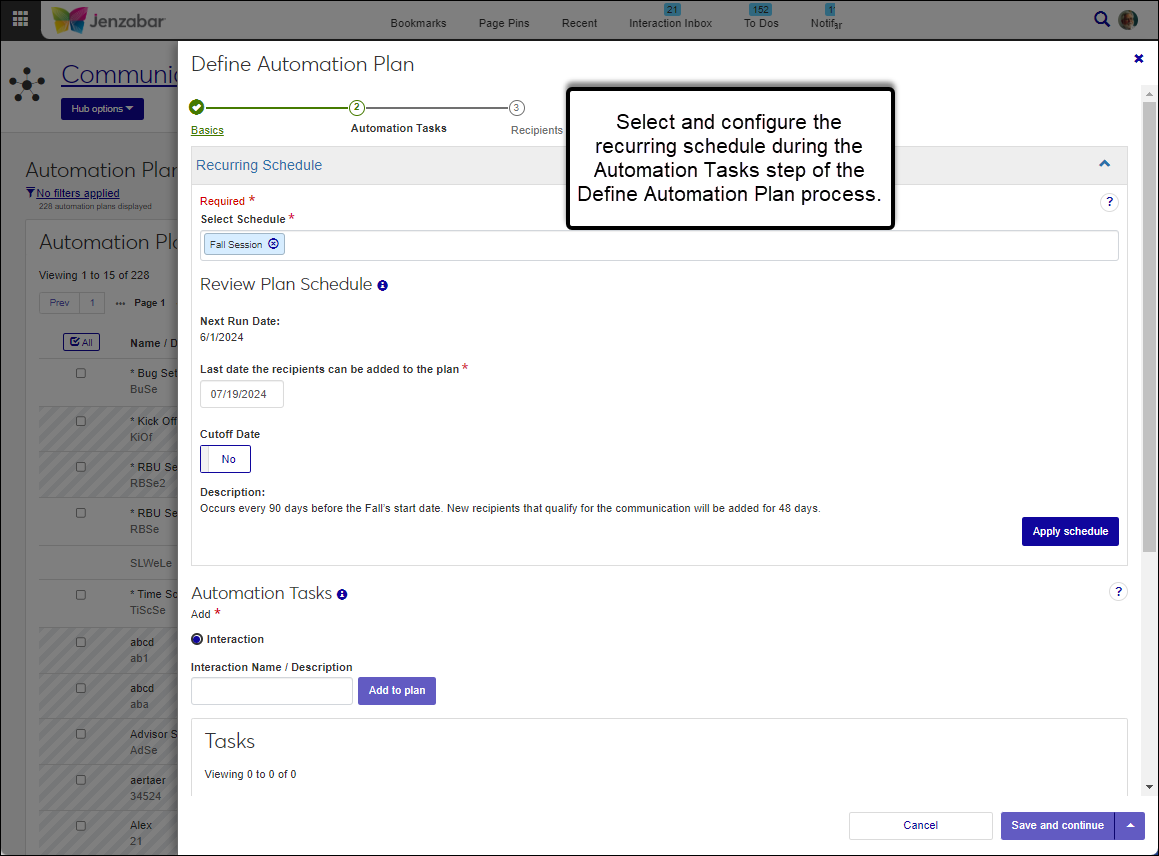Click the Interaction Name / Description field
The width and height of the screenshot is (1159, 856).
tap(271, 691)
